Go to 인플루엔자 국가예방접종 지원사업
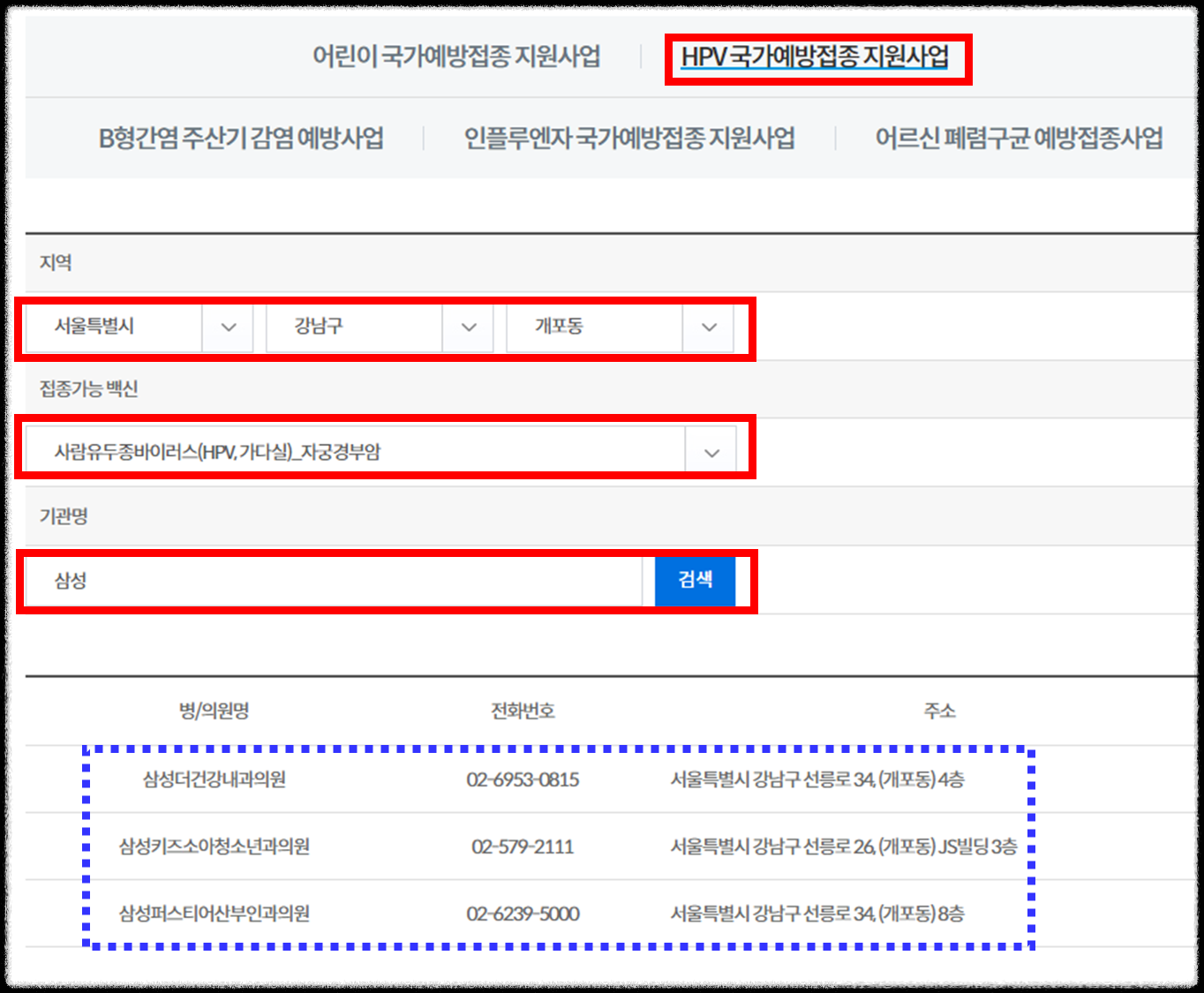Screen dimensions: 1204x993 tap(629, 139)
